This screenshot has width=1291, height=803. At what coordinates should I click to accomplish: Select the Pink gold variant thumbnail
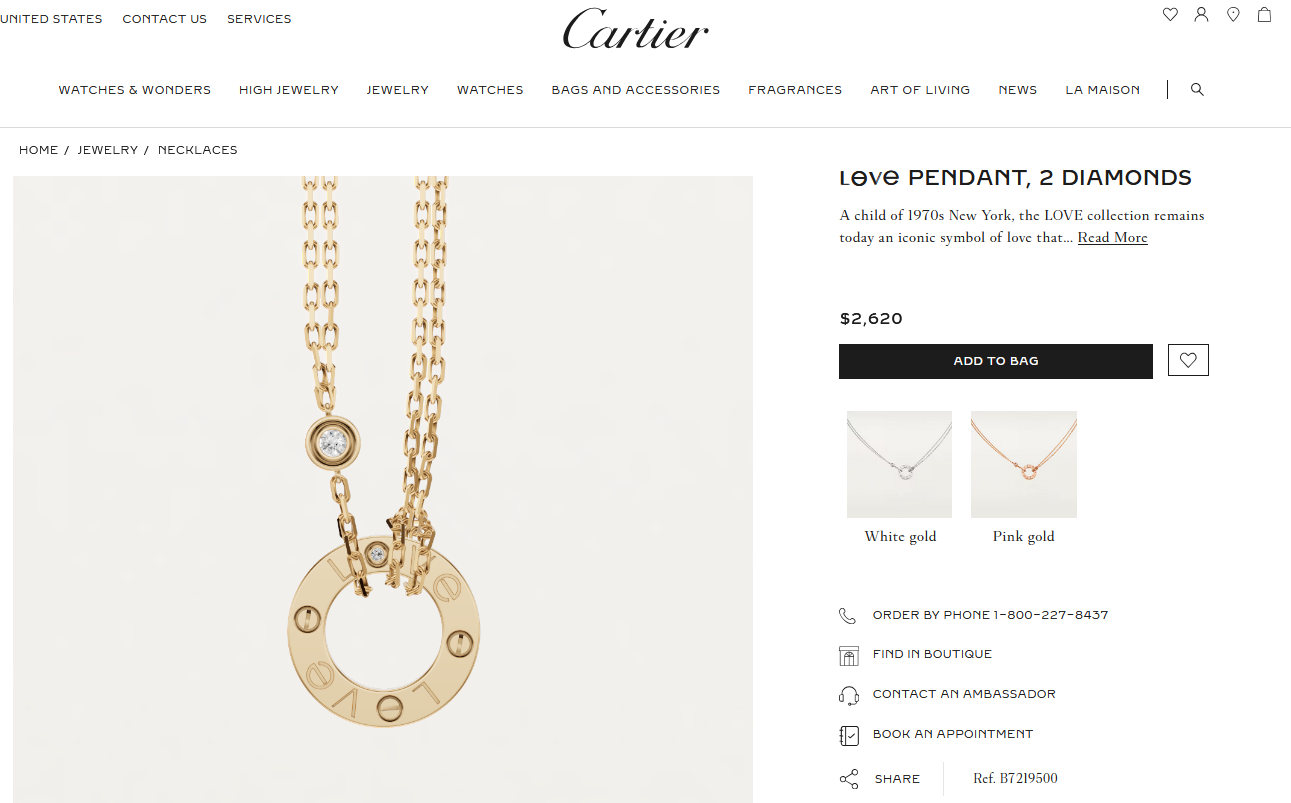click(1023, 464)
